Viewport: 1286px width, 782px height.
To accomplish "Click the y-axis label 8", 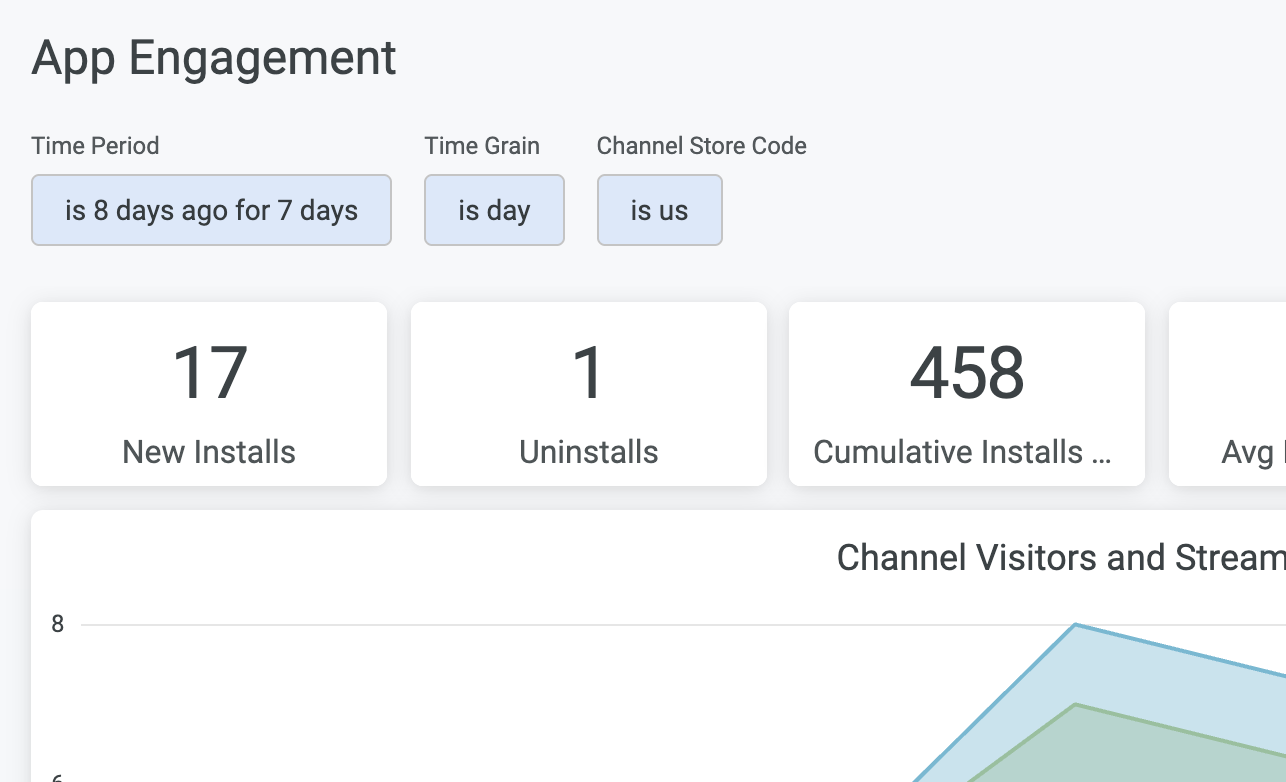I will tap(58, 624).
